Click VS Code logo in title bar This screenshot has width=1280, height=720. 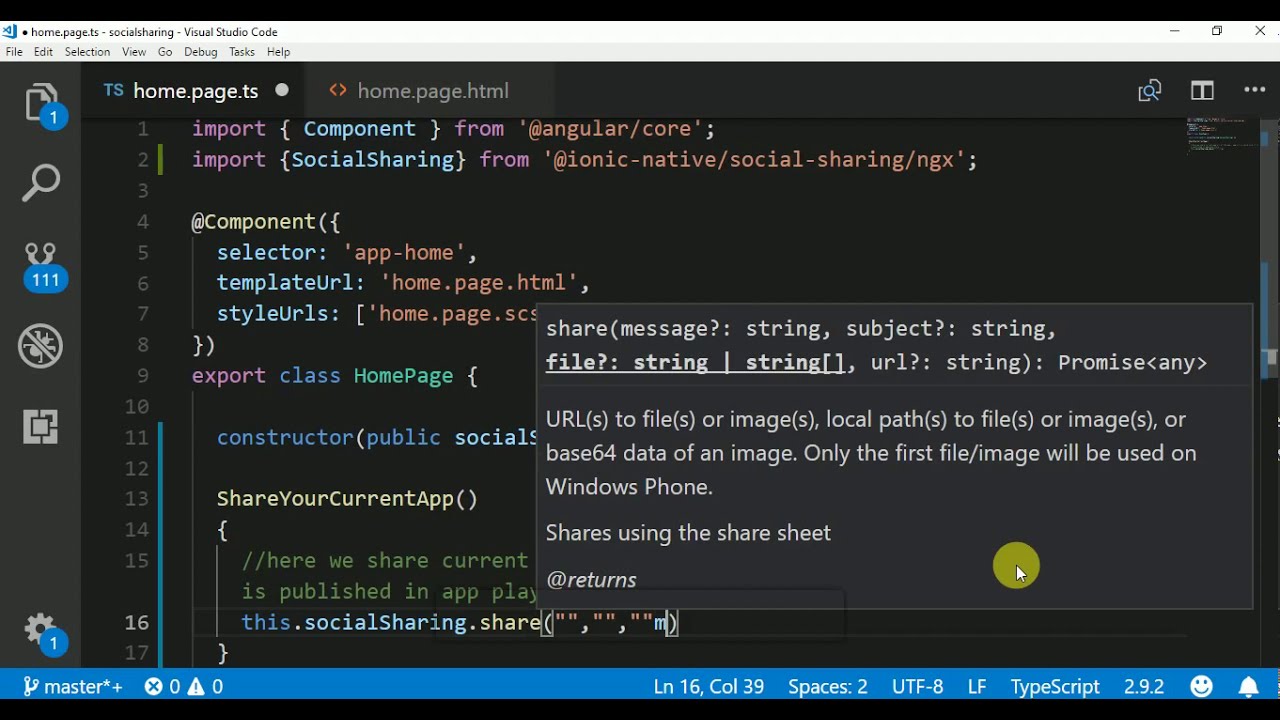[x=10, y=31]
